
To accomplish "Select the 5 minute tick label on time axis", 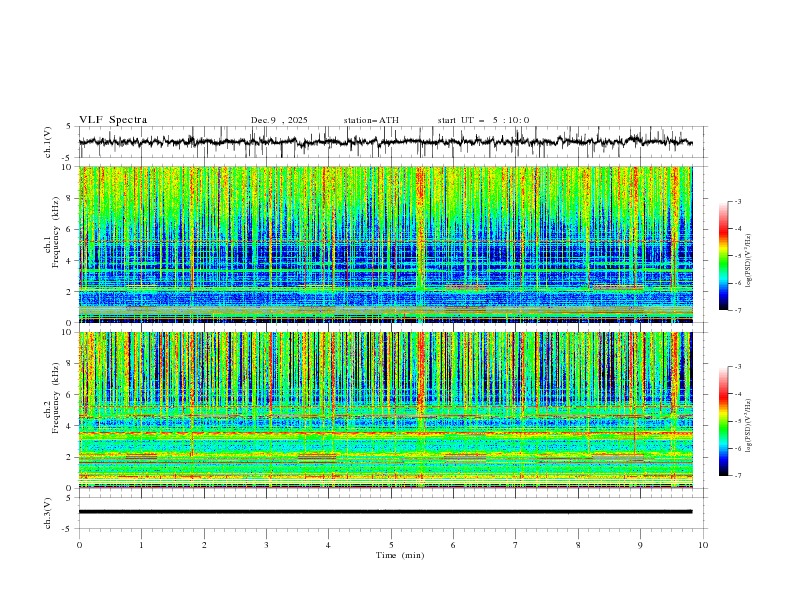I will [391, 545].
